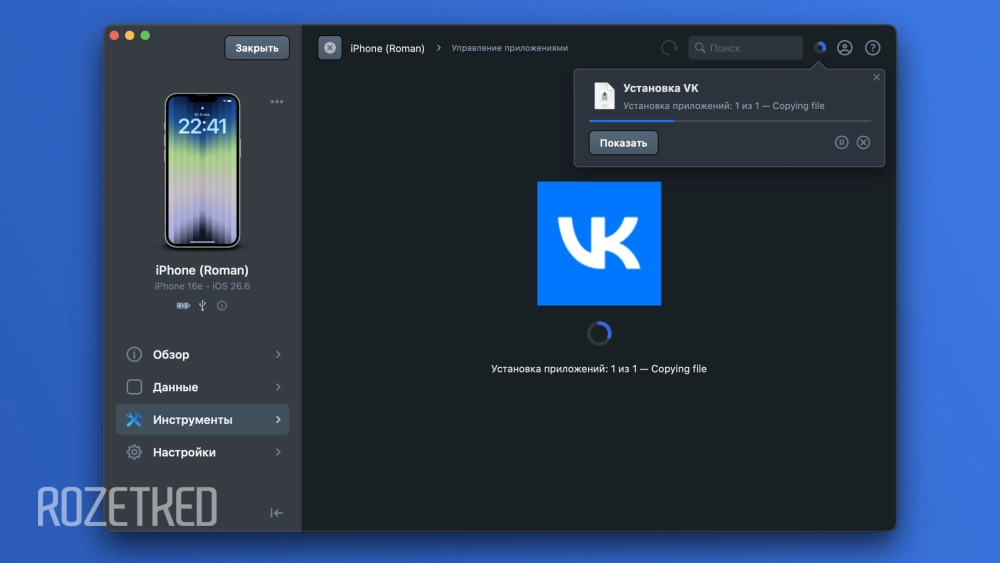Click the Закрыть button
The height and width of the screenshot is (563, 1000).
pos(256,48)
